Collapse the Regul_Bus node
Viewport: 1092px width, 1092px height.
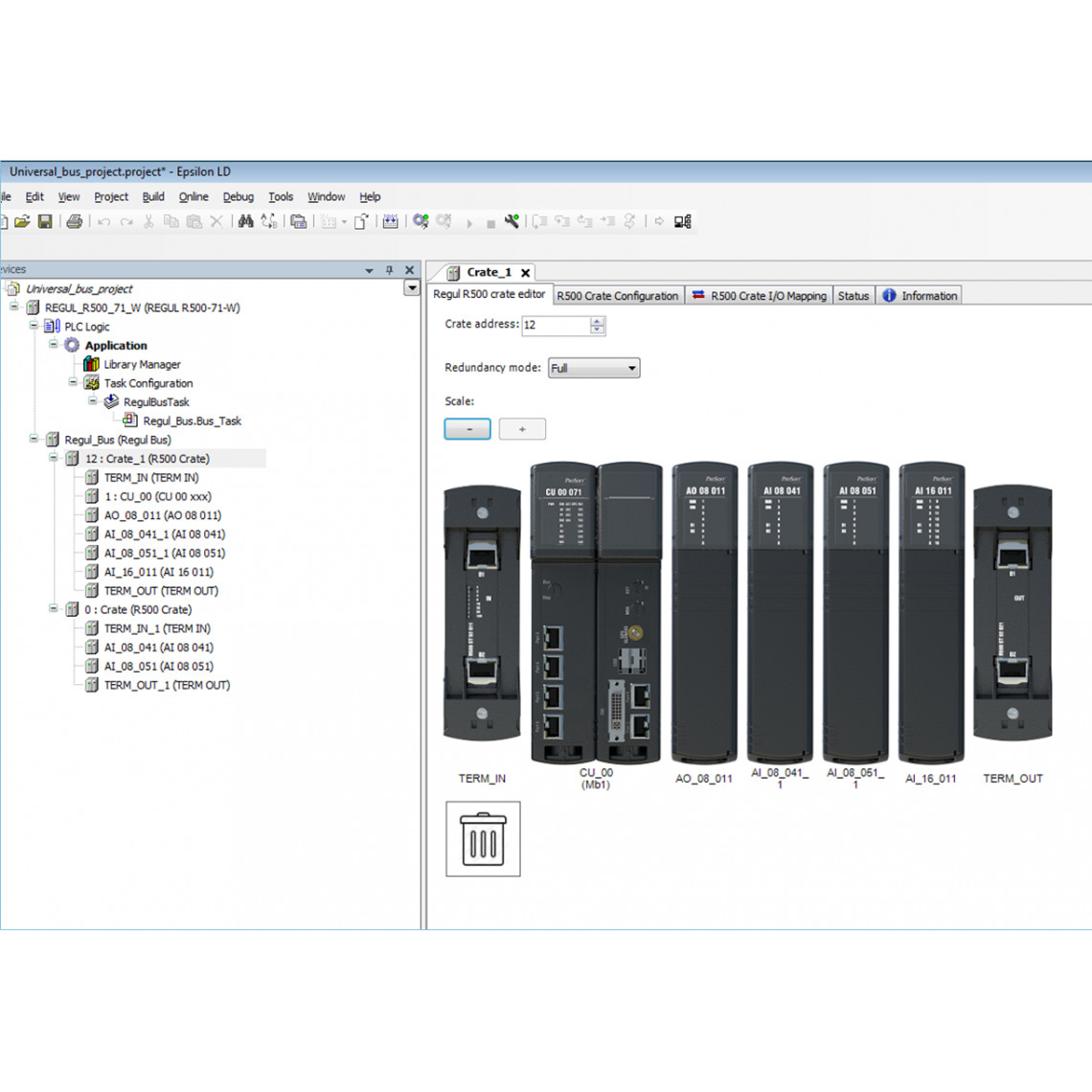point(34,438)
